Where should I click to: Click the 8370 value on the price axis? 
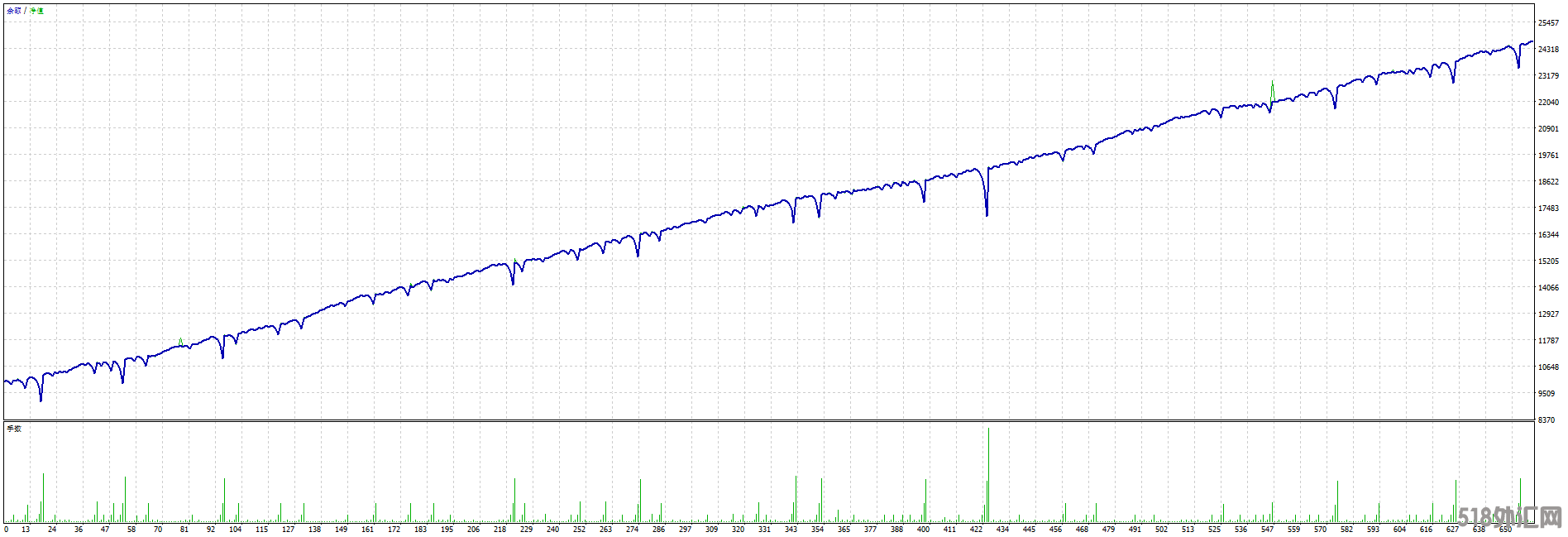pyautogui.click(x=1546, y=420)
